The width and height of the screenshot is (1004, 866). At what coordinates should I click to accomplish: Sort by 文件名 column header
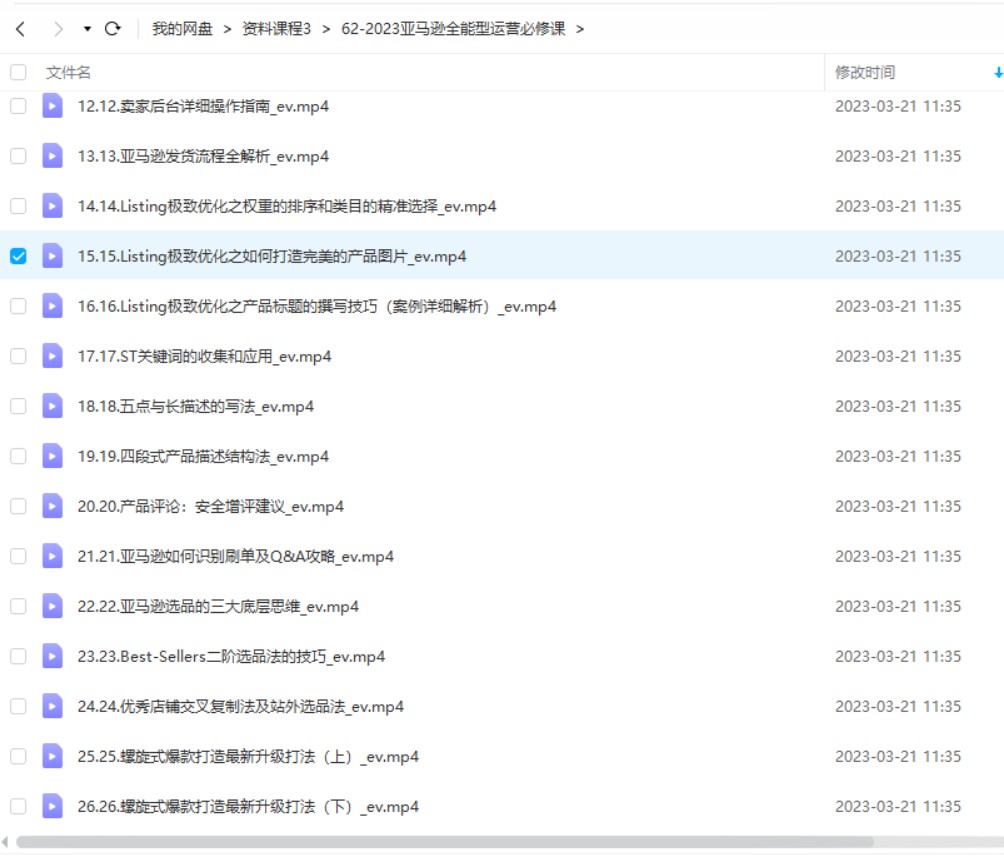[68, 72]
